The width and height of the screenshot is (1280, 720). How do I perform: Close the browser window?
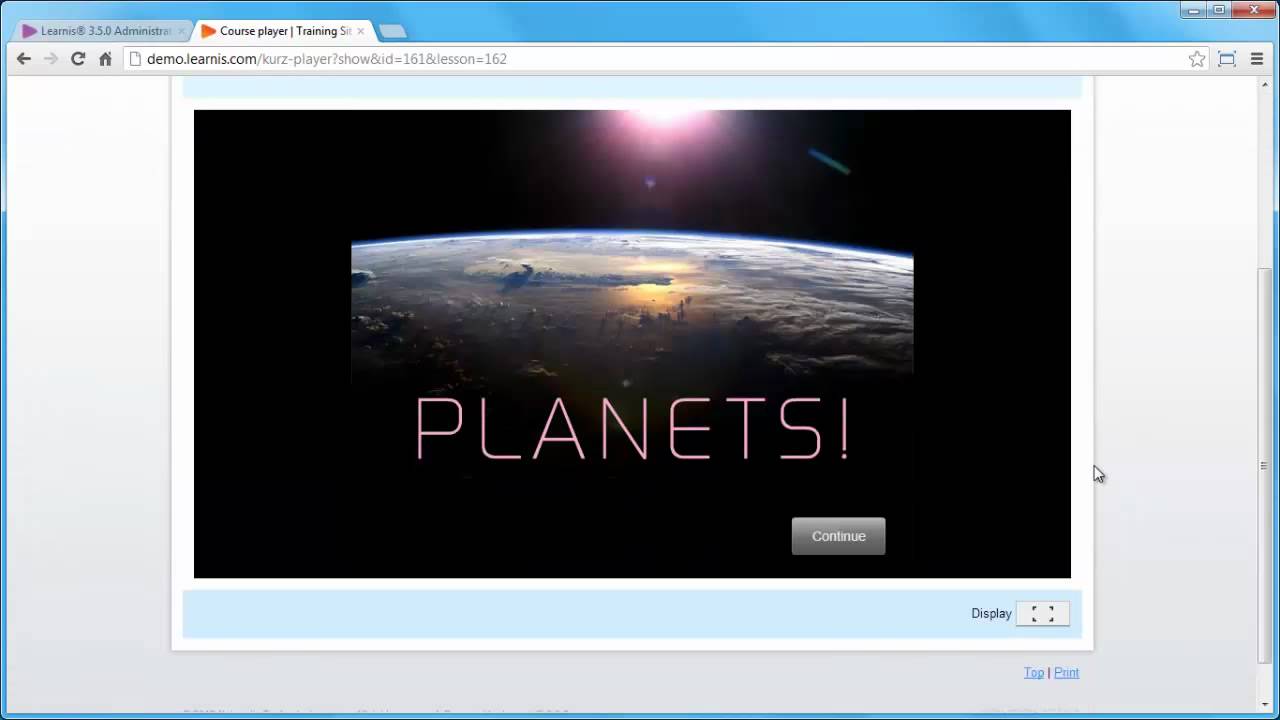1253,9
